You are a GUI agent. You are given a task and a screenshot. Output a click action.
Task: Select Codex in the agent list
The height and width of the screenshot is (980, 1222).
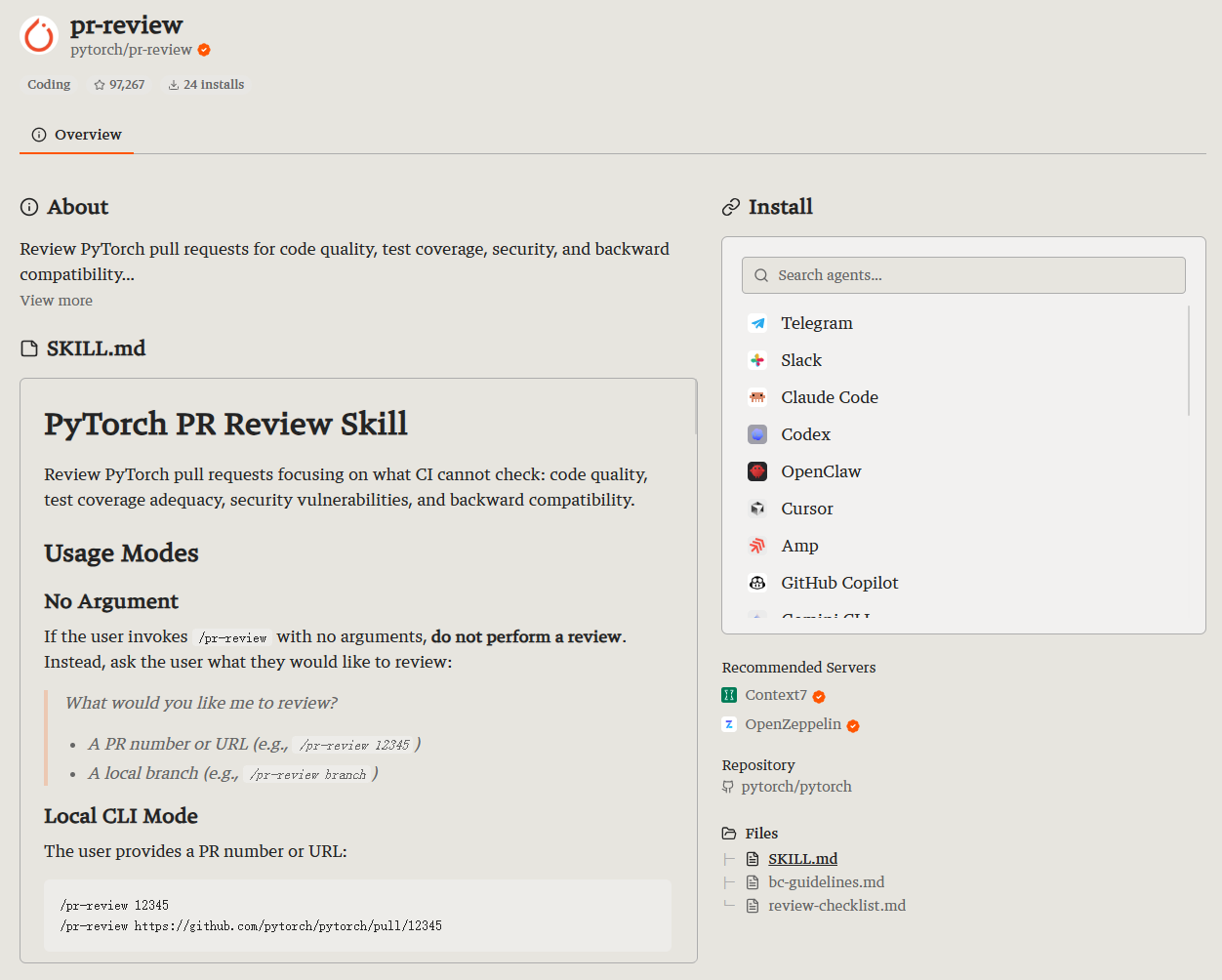[963, 434]
